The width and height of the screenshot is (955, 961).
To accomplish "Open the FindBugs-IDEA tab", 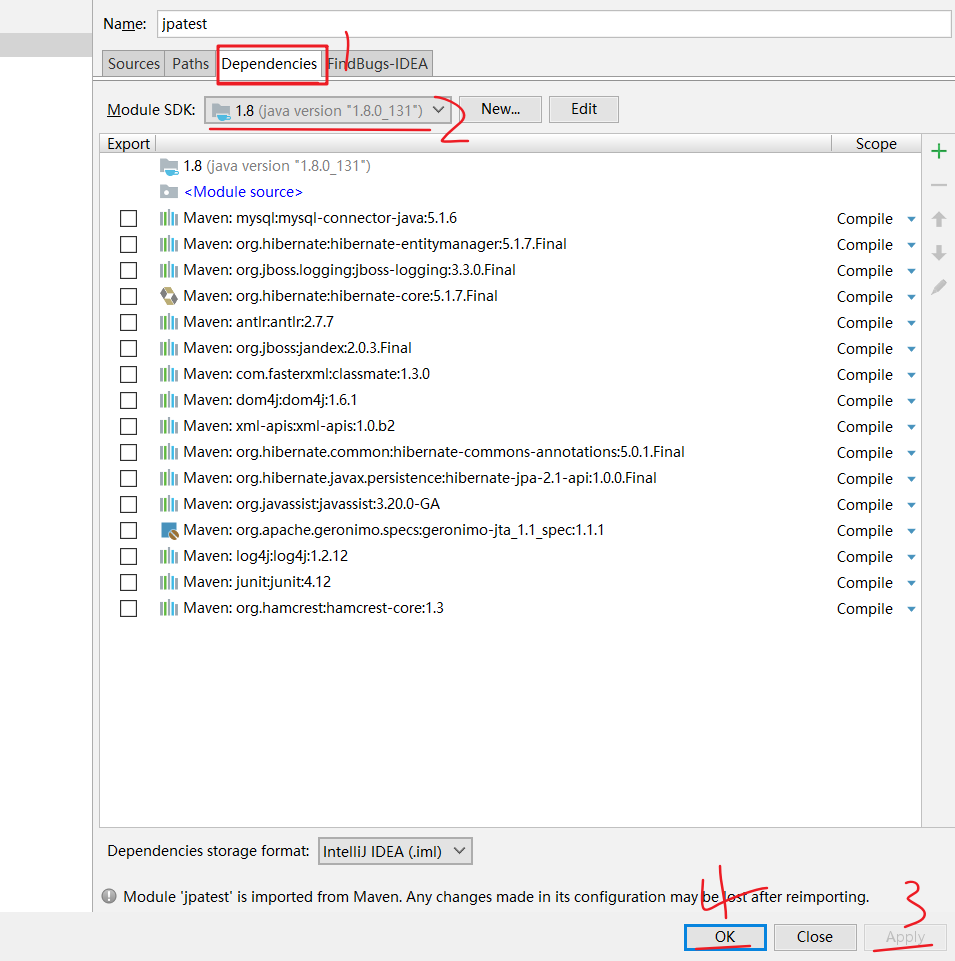I will [x=378, y=64].
